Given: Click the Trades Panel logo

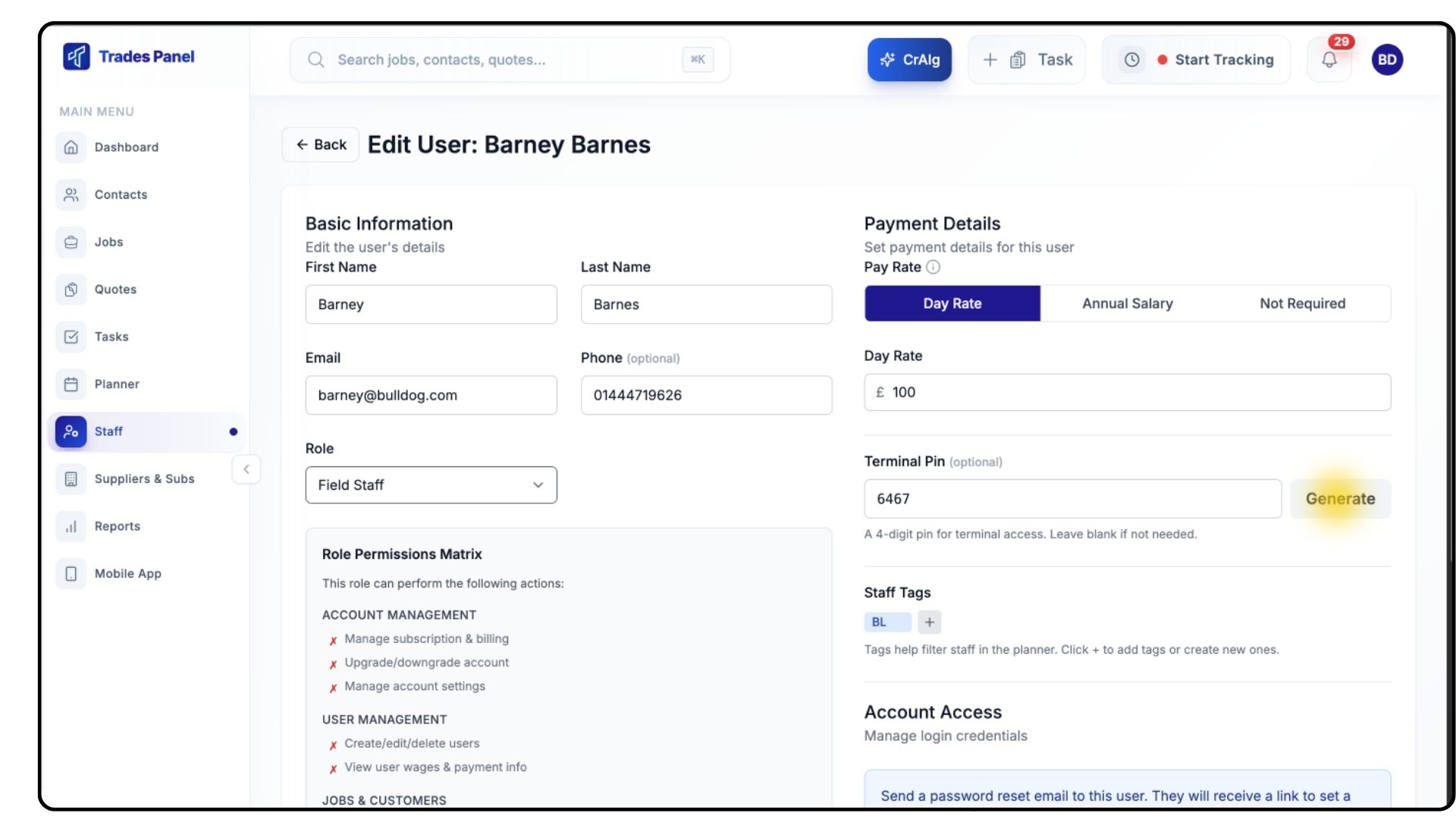Looking at the screenshot, I should pos(129,57).
